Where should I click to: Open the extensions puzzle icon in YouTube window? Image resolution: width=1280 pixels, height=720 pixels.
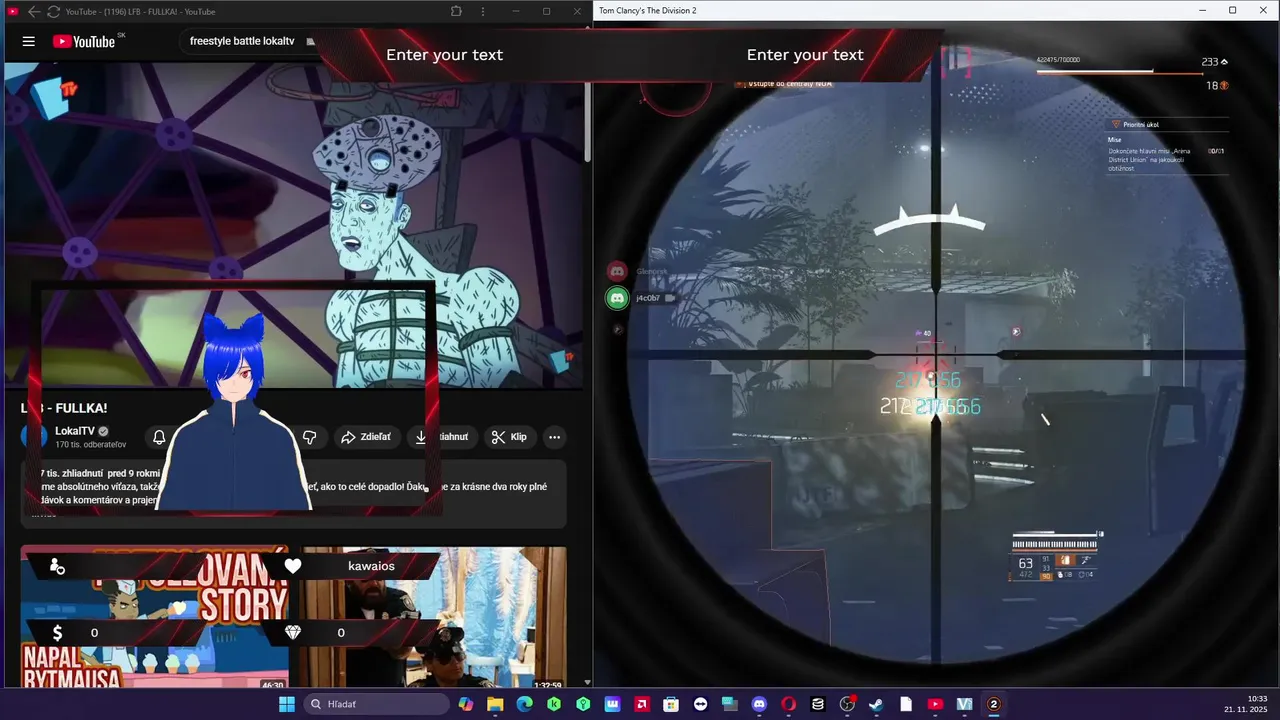456,11
